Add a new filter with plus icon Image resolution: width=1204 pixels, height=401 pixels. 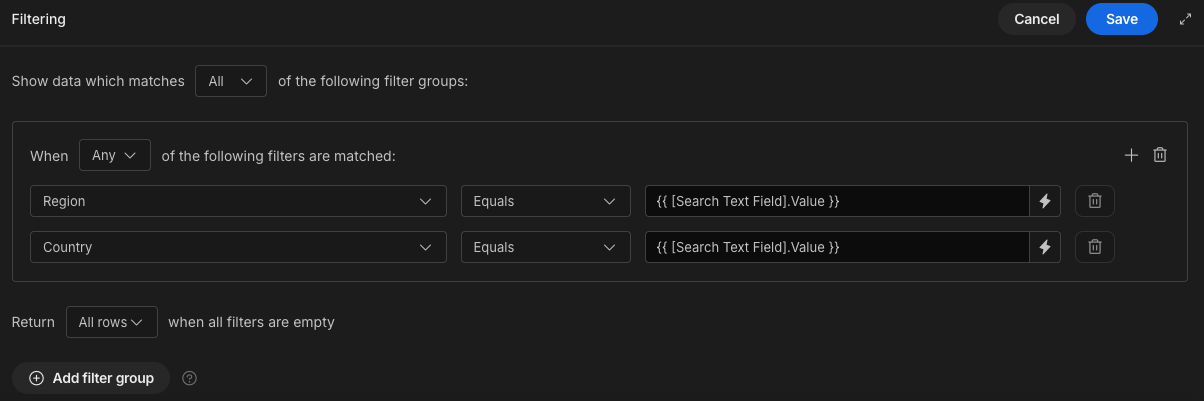point(1131,155)
